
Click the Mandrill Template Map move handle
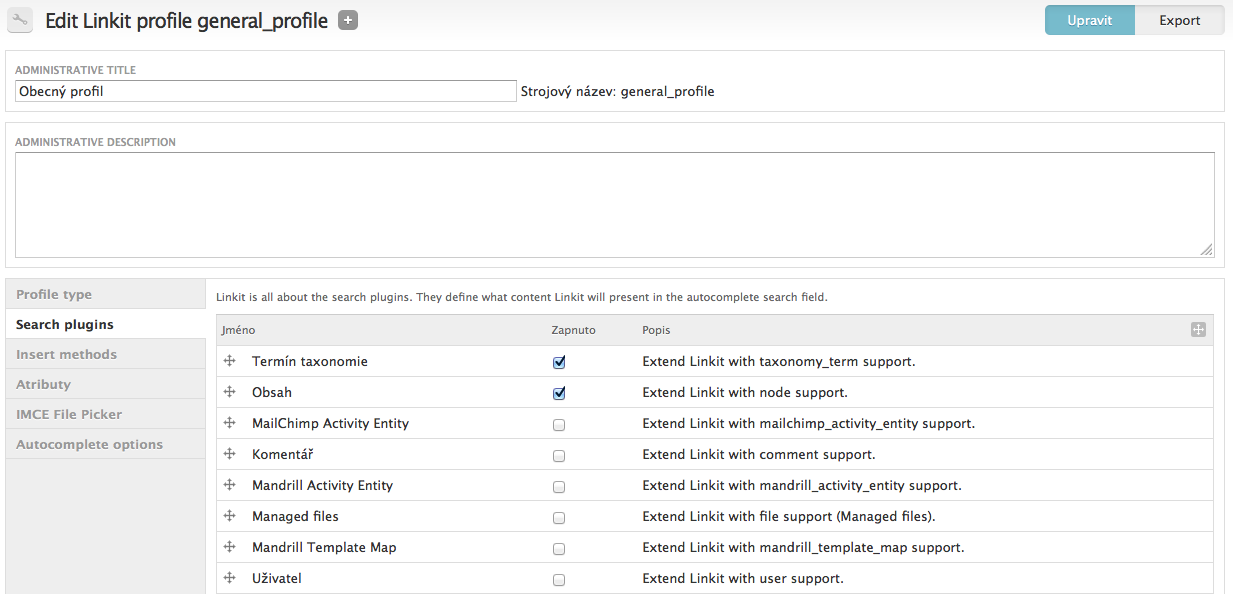coord(229,547)
